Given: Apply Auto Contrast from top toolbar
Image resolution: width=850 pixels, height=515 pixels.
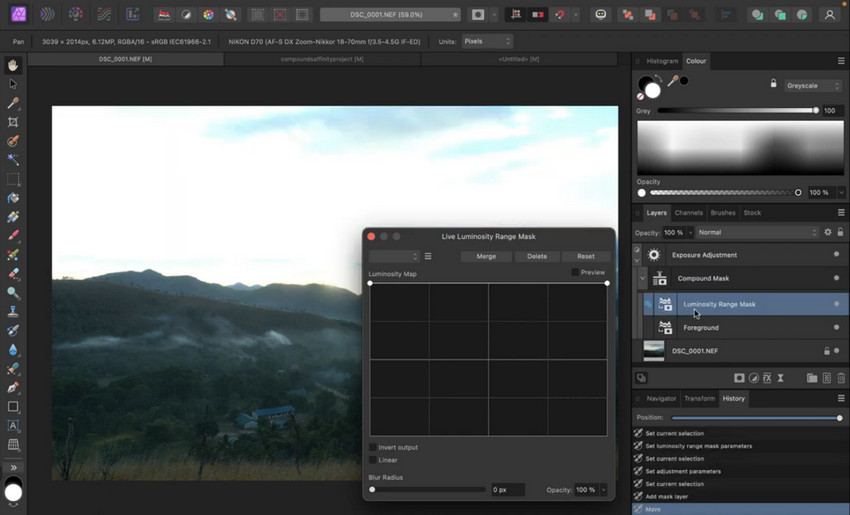Looking at the screenshot, I should pyautogui.click(x=186, y=15).
